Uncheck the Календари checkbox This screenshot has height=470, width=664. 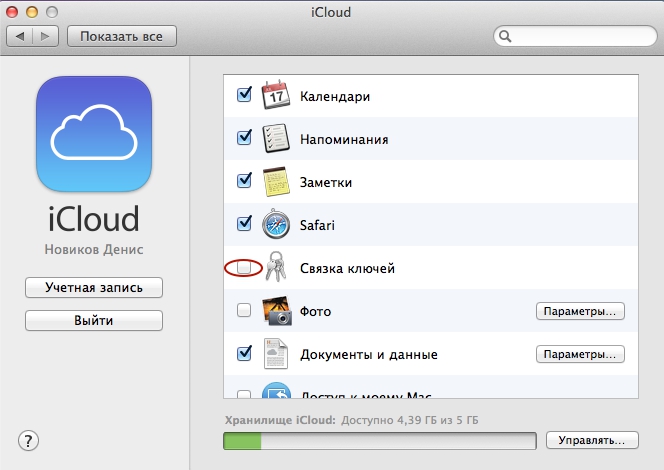pyautogui.click(x=244, y=97)
